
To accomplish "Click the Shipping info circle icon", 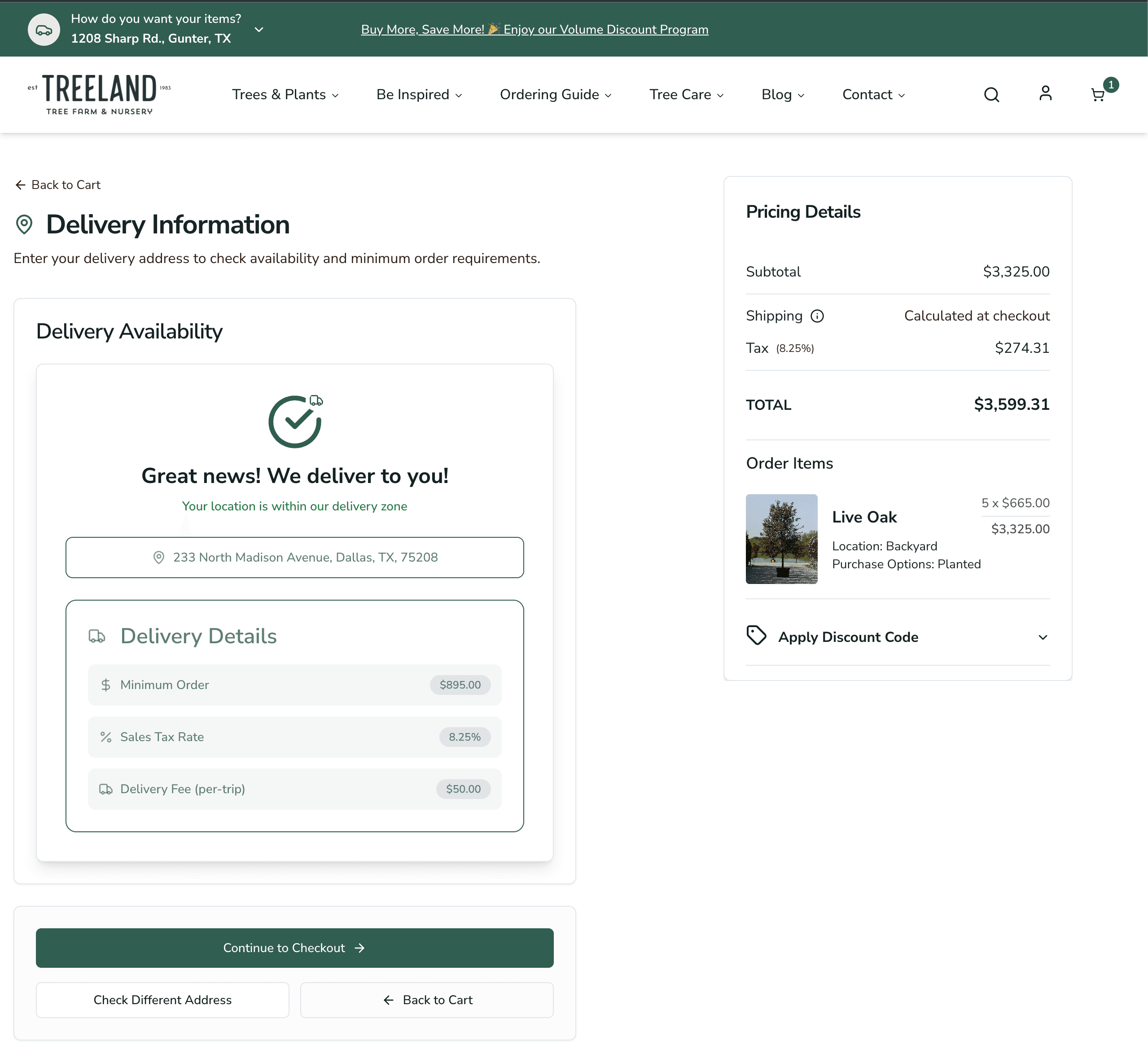I will pos(817,316).
